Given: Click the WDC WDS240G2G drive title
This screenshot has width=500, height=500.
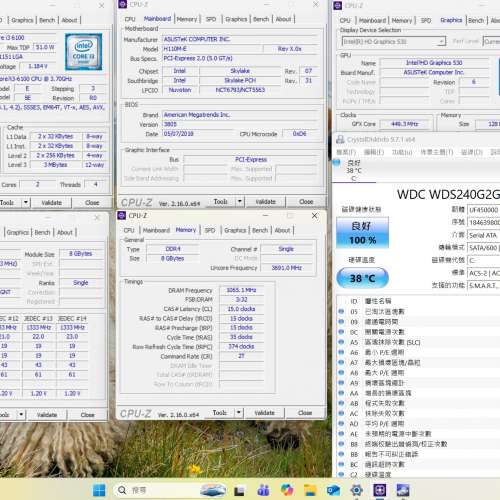Looking at the screenshot, I should pyautogui.click(x=448, y=195).
